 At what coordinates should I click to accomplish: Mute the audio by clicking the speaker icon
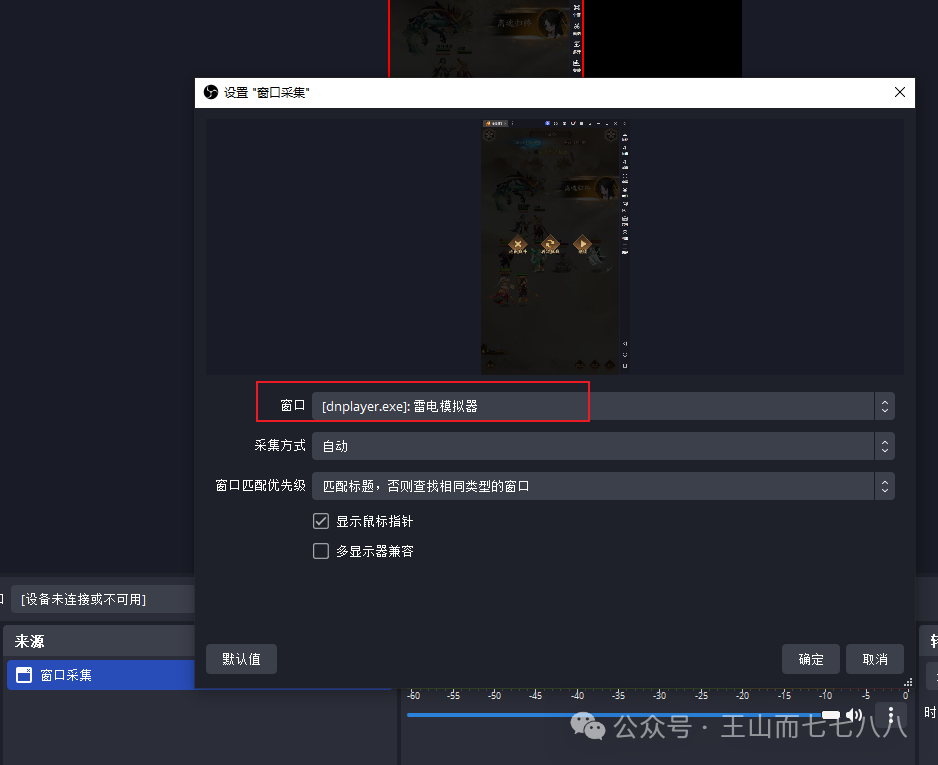tap(854, 715)
